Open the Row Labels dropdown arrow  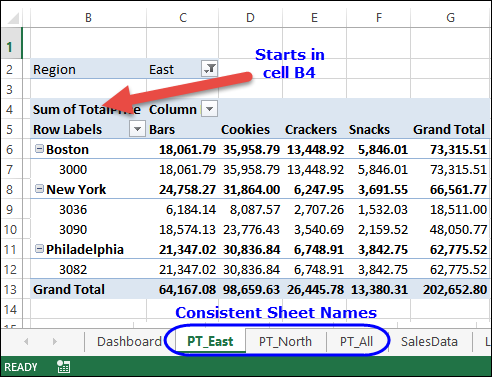pyautogui.click(x=137, y=129)
